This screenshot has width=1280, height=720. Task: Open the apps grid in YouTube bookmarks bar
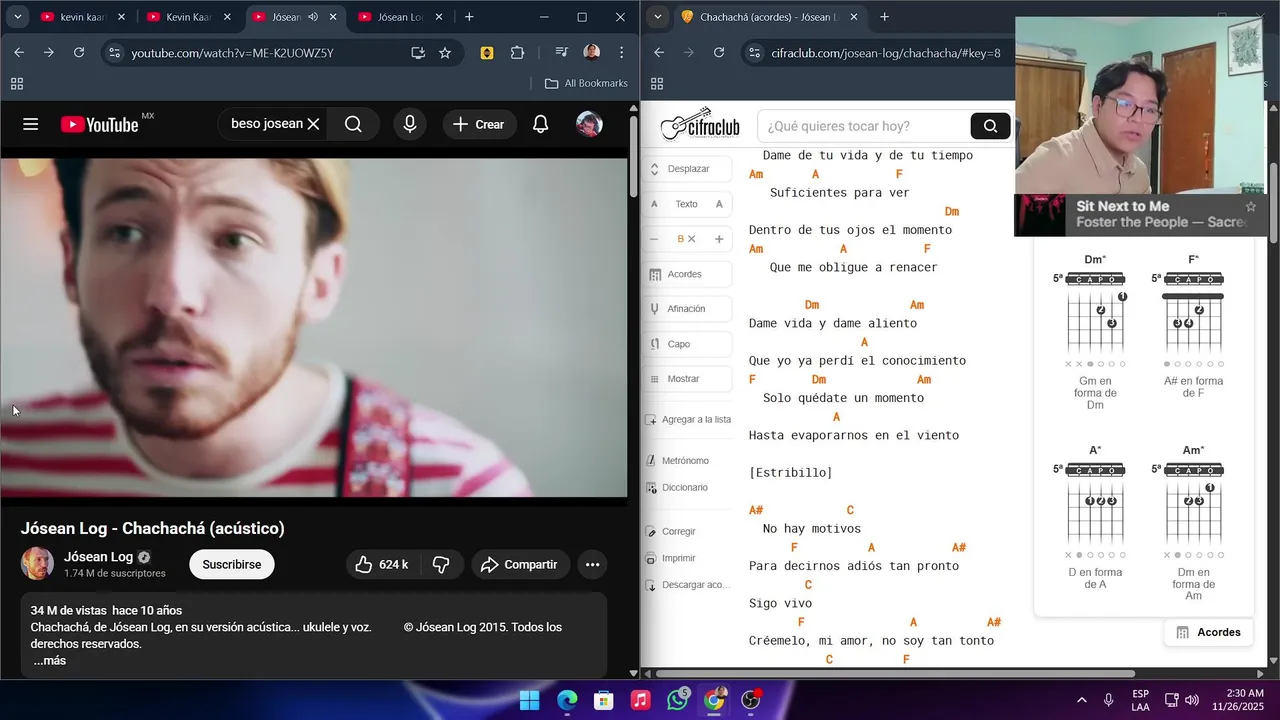[17, 83]
